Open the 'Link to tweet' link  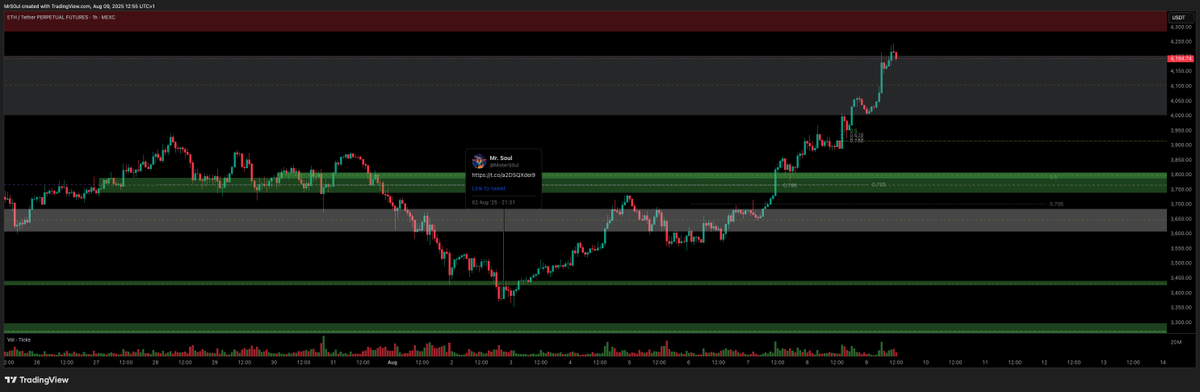point(489,187)
